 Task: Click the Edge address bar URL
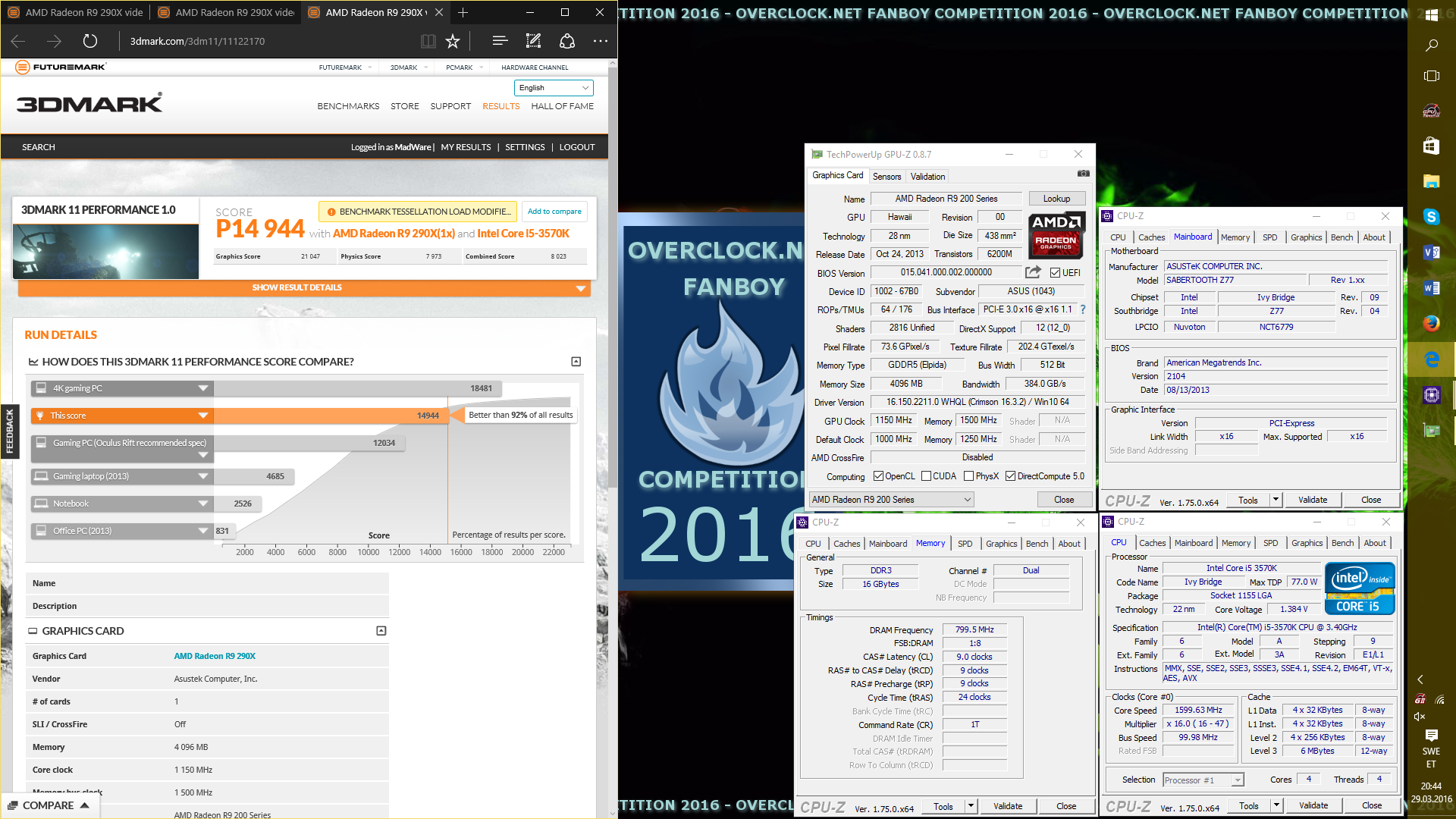(197, 41)
